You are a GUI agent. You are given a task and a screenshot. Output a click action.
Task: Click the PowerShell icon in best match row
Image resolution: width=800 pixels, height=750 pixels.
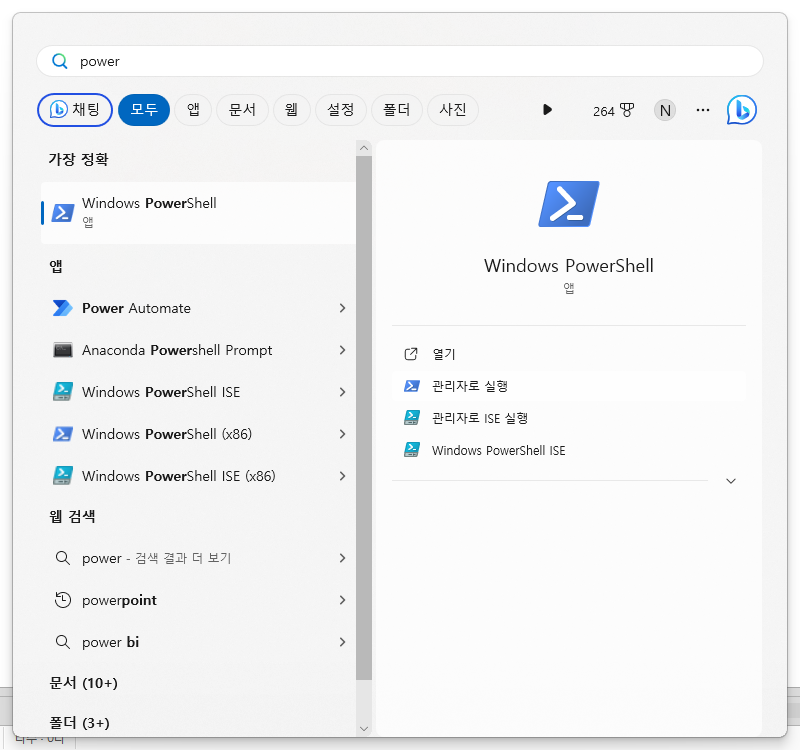(x=63, y=213)
